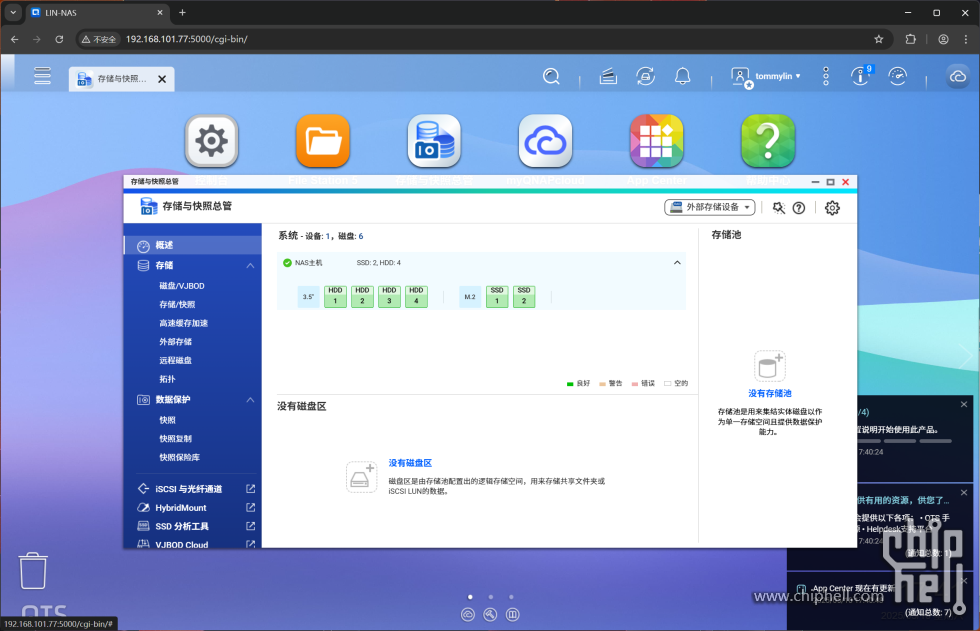Screen dimensions: 980x631
Task: Open Storage & Snapshots desktop icon
Action: (x=434, y=141)
